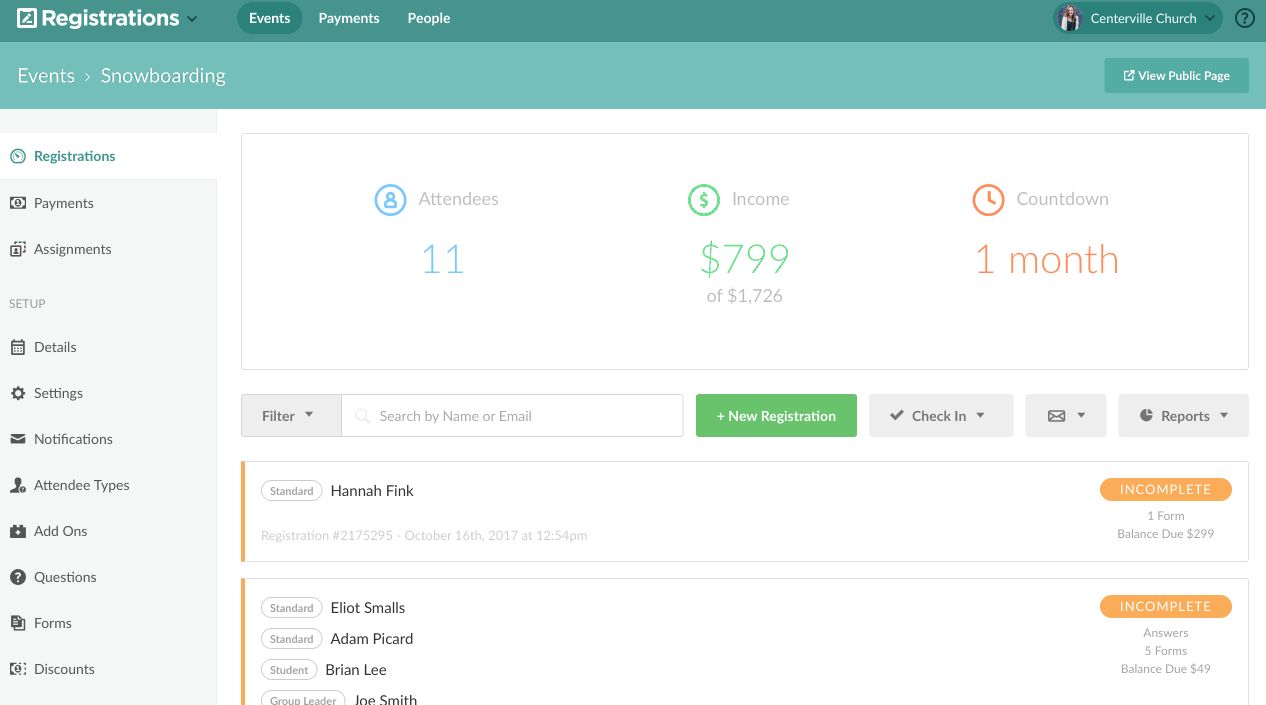This screenshot has width=1266, height=705.
Task: Expand the email envelope dropdown
Action: click(x=1065, y=416)
